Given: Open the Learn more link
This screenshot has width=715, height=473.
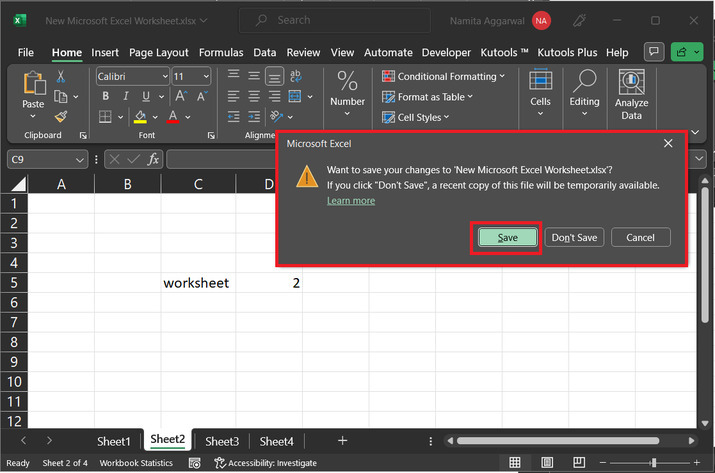Looking at the screenshot, I should coord(351,201).
